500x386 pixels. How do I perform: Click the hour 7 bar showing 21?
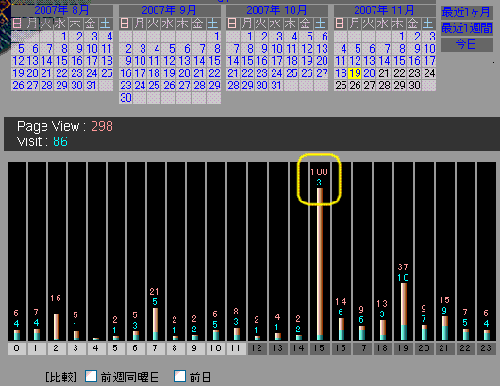tap(155, 324)
